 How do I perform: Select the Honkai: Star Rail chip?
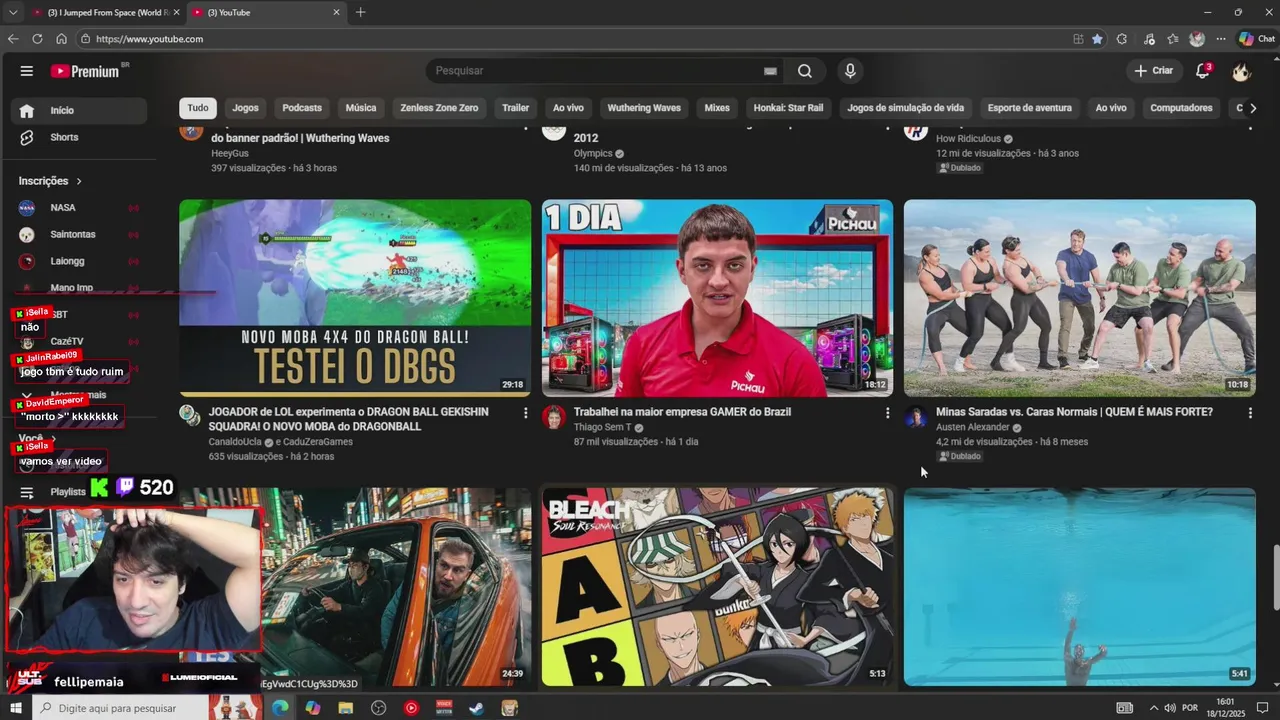point(788,108)
